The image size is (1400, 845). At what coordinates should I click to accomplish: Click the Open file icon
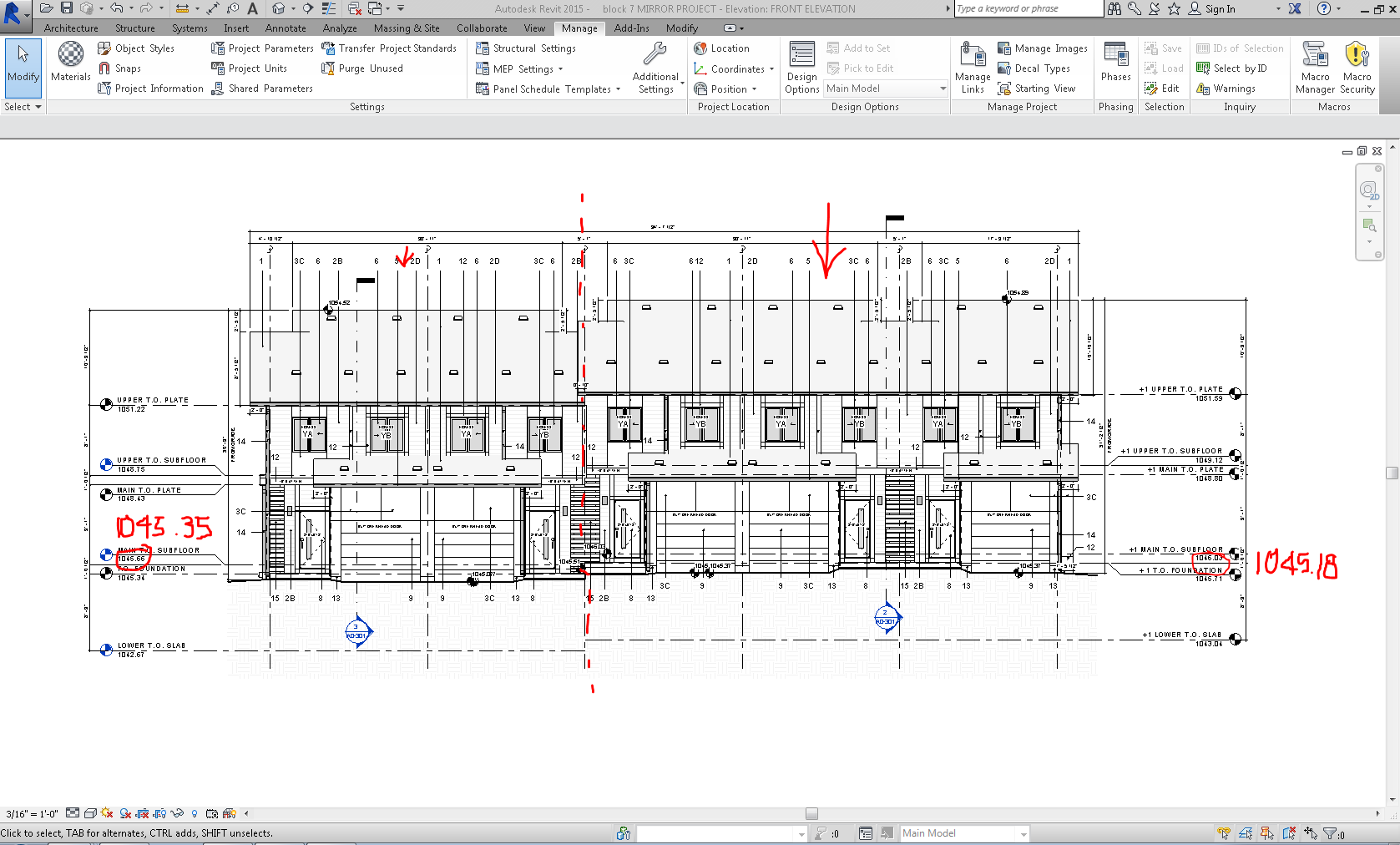(47, 8)
